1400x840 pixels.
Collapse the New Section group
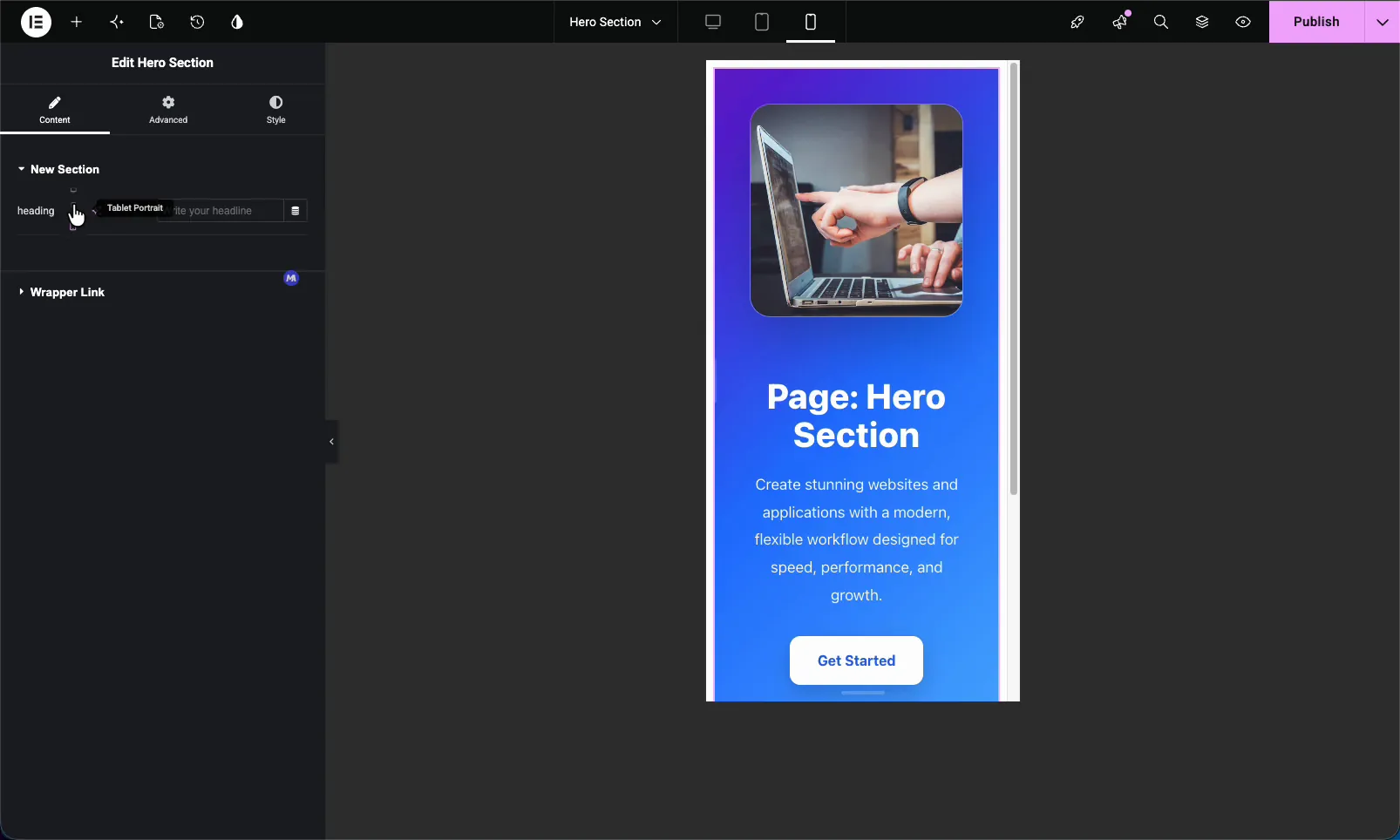pyautogui.click(x=59, y=169)
